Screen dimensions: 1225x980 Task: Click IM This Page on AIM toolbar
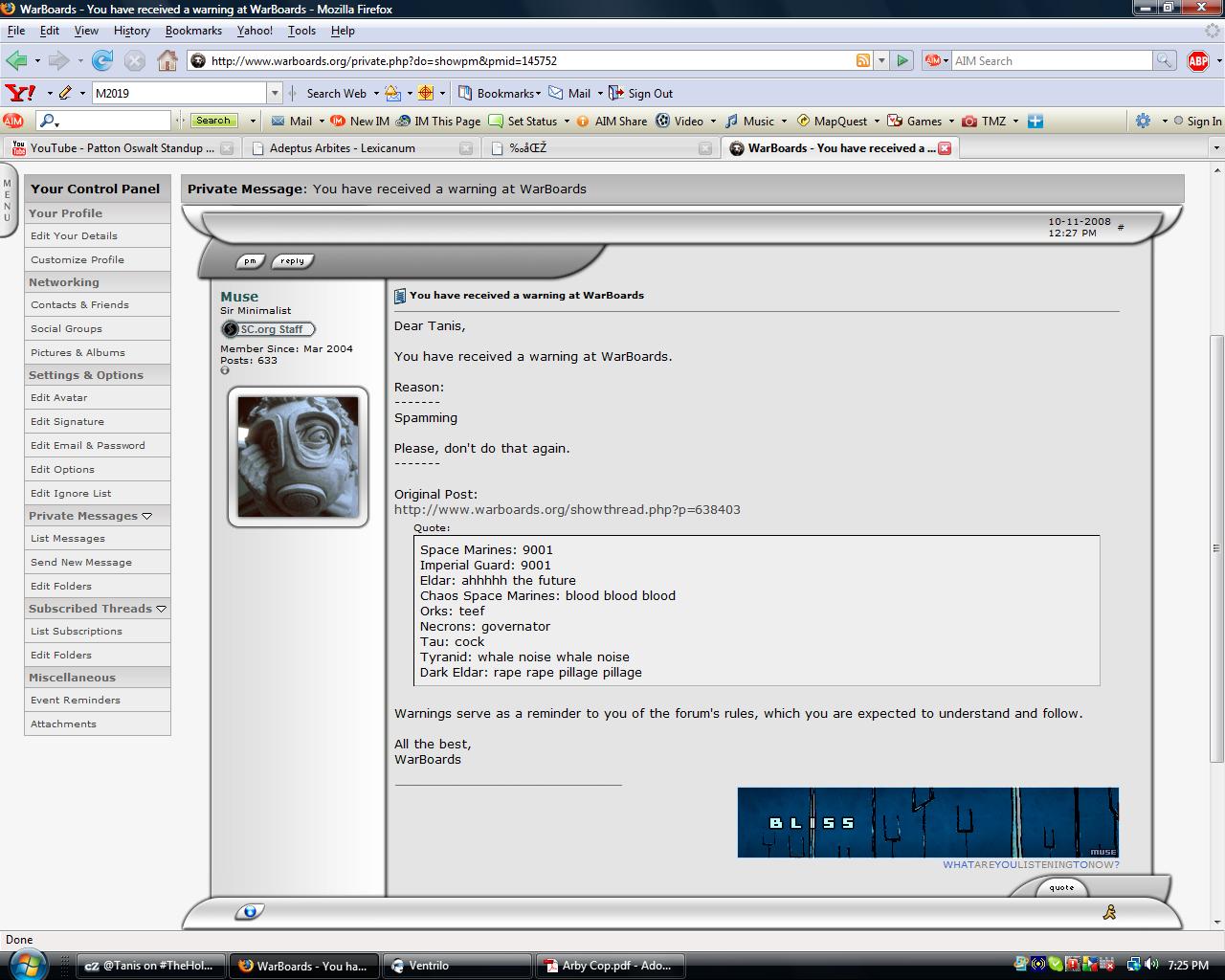[x=438, y=121]
